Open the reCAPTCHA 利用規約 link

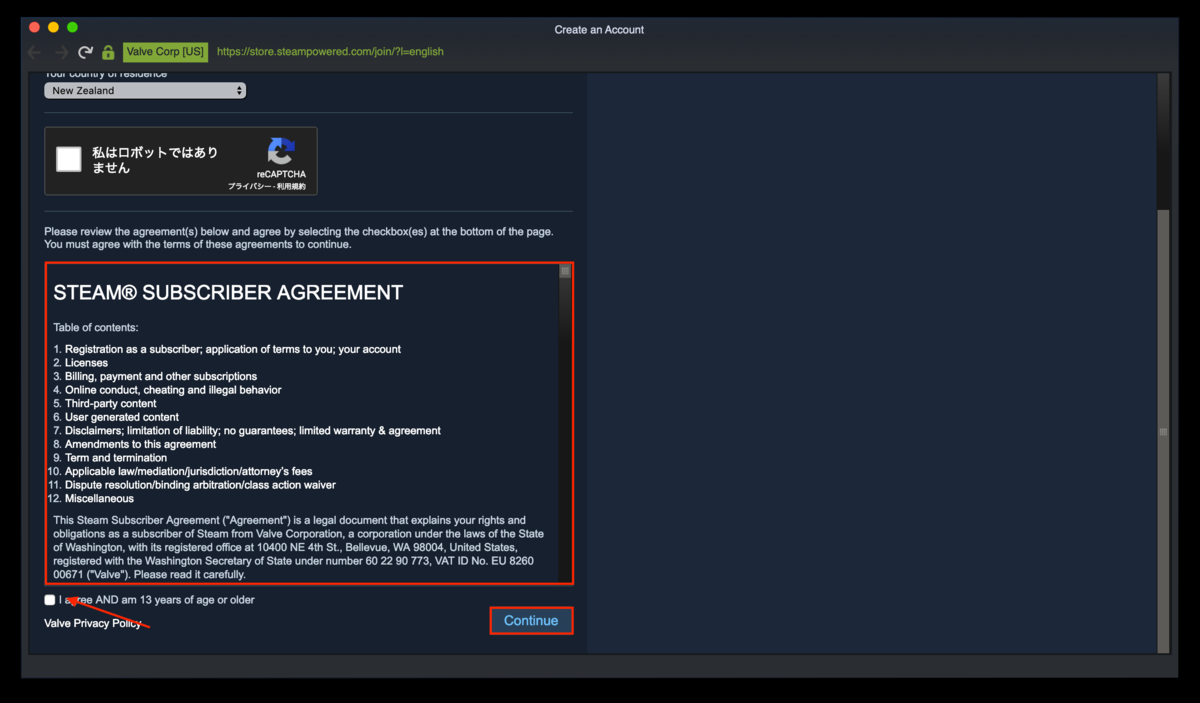tap(291, 187)
